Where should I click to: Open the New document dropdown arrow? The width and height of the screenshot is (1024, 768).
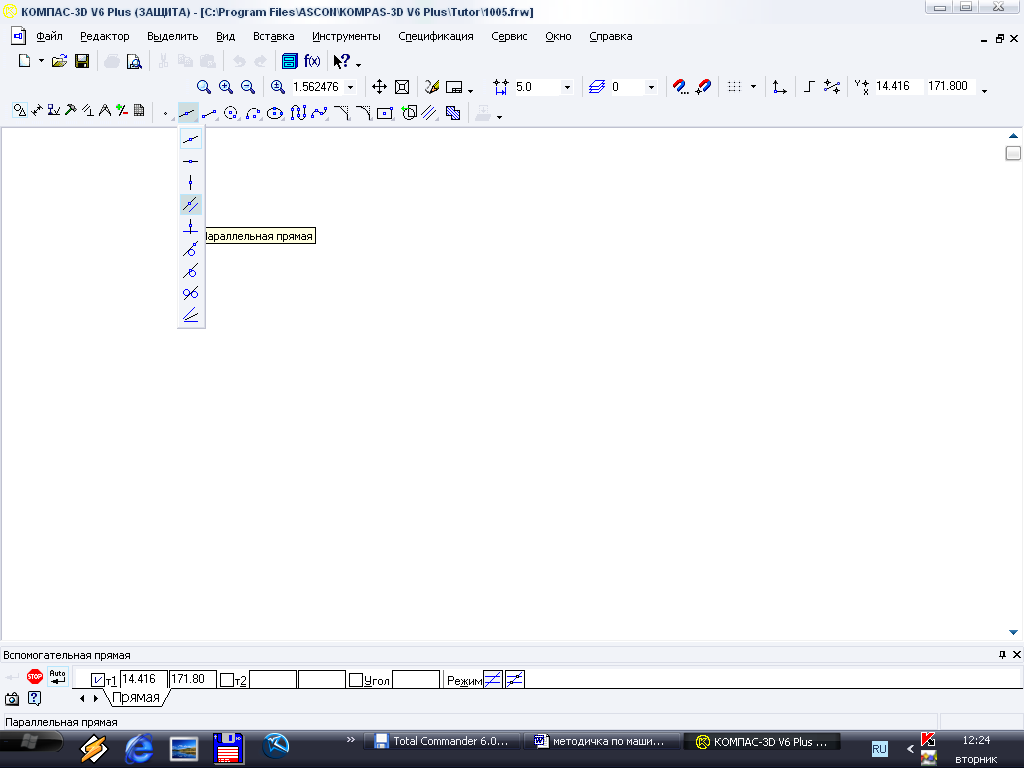coord(41,61)
